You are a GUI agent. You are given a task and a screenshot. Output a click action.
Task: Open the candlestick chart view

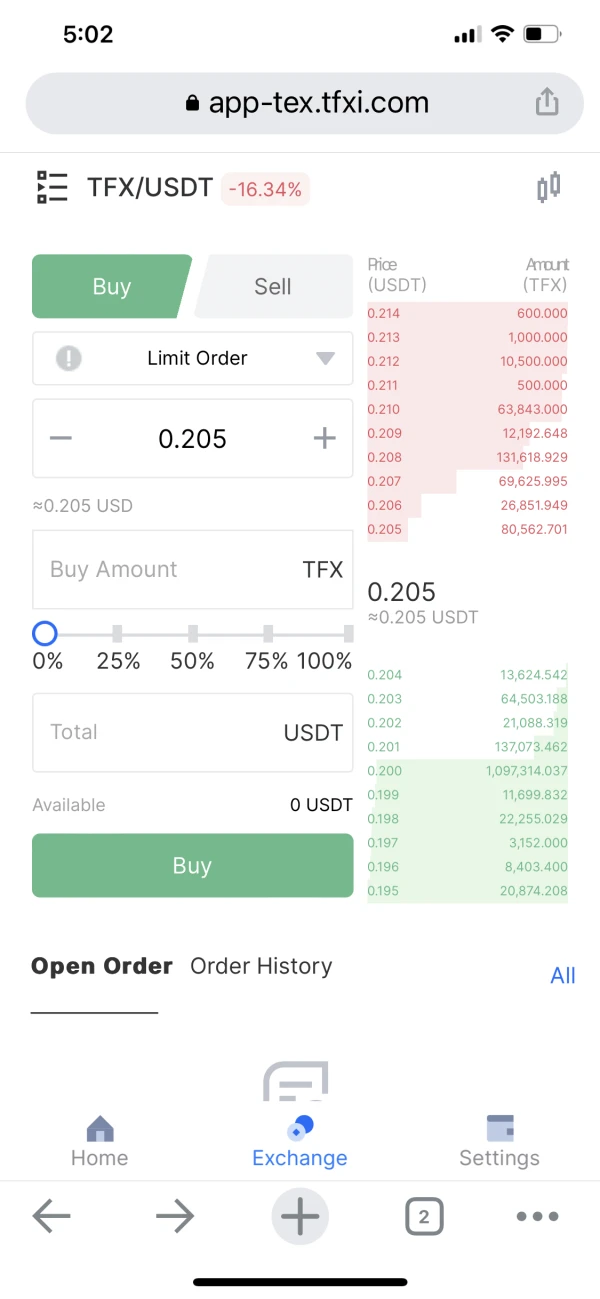point(548,187)
